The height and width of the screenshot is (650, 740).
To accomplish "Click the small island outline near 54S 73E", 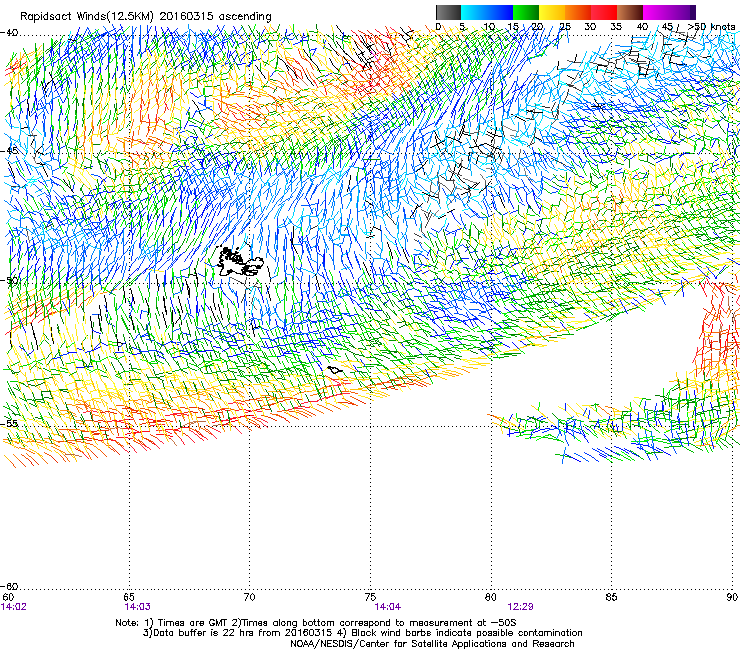I will 335,371.
